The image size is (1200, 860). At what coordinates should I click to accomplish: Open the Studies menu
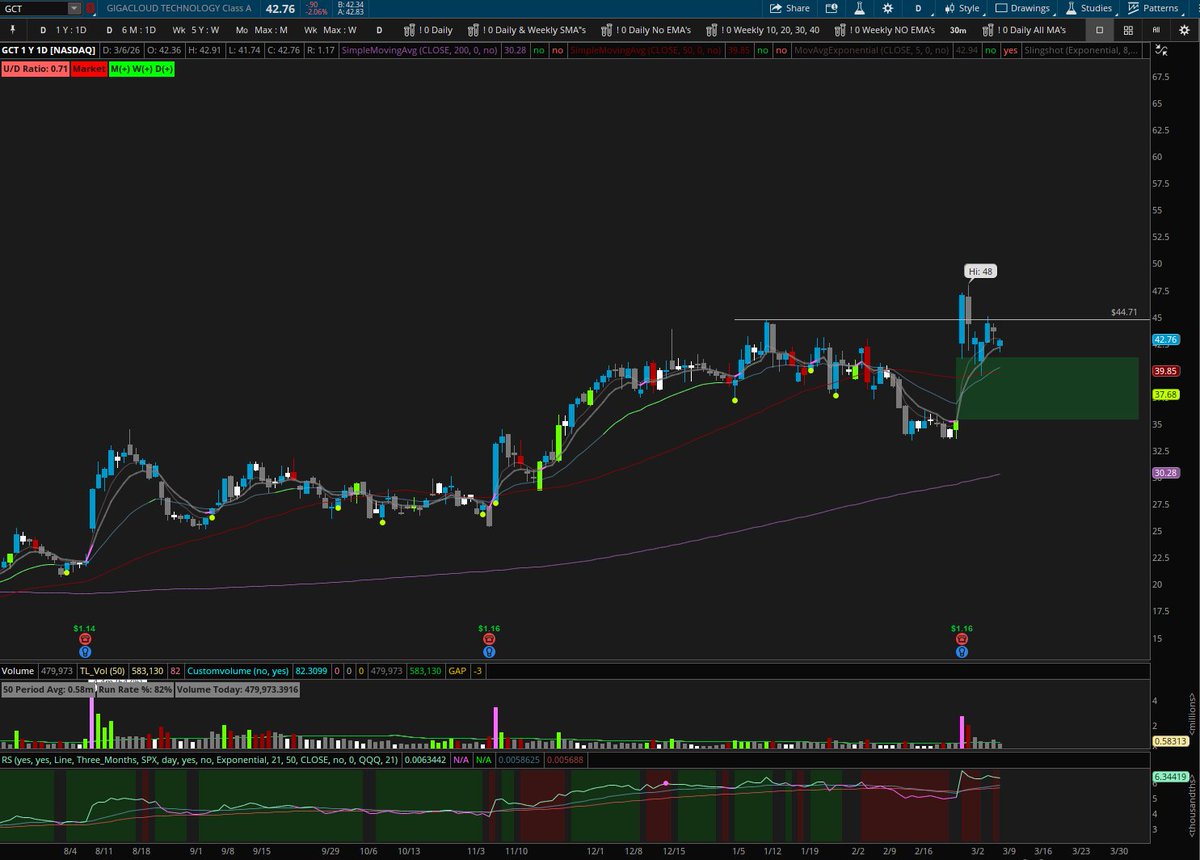point(1088,8)
